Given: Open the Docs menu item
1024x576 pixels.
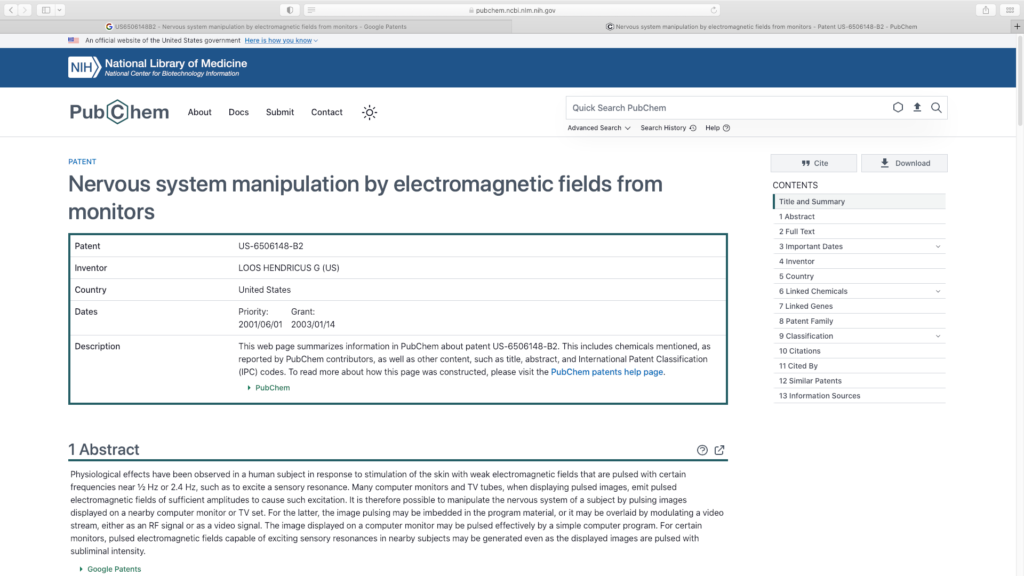Looking at the screenshot, I should [x=238, y=112].
